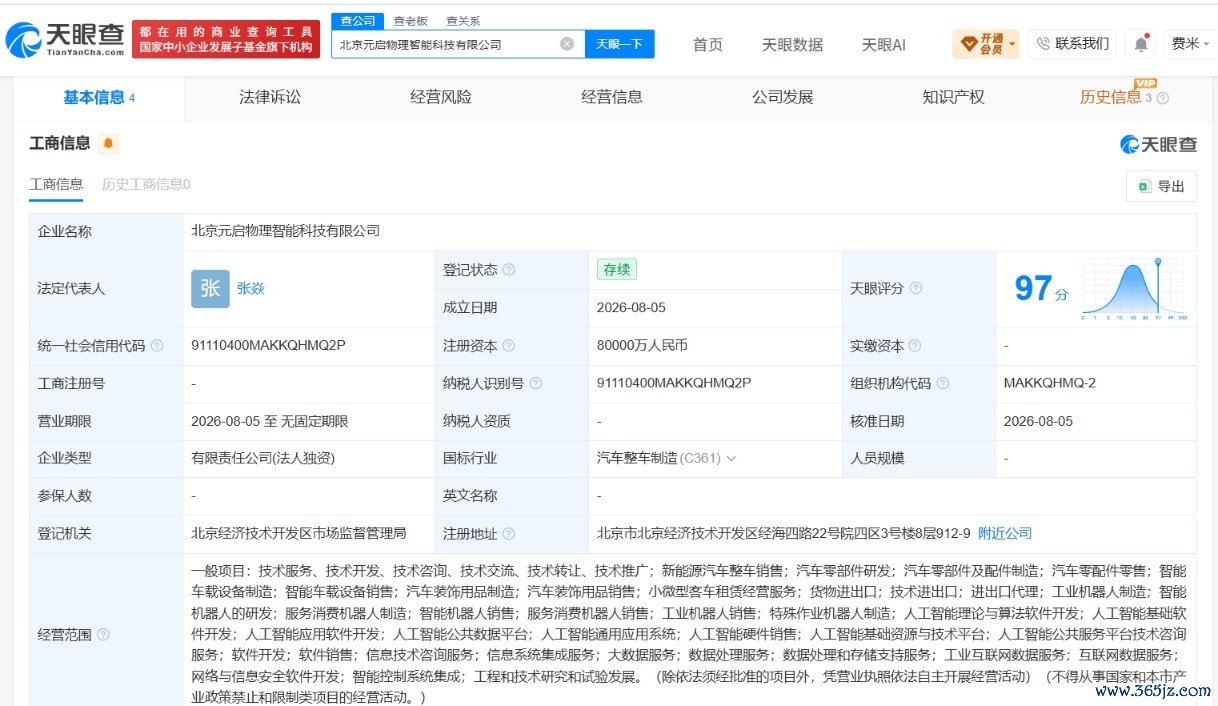The width and height of the screenshot is (1218, 706).
Task: Select the 知识产权 tab
Action: [954, 97]
